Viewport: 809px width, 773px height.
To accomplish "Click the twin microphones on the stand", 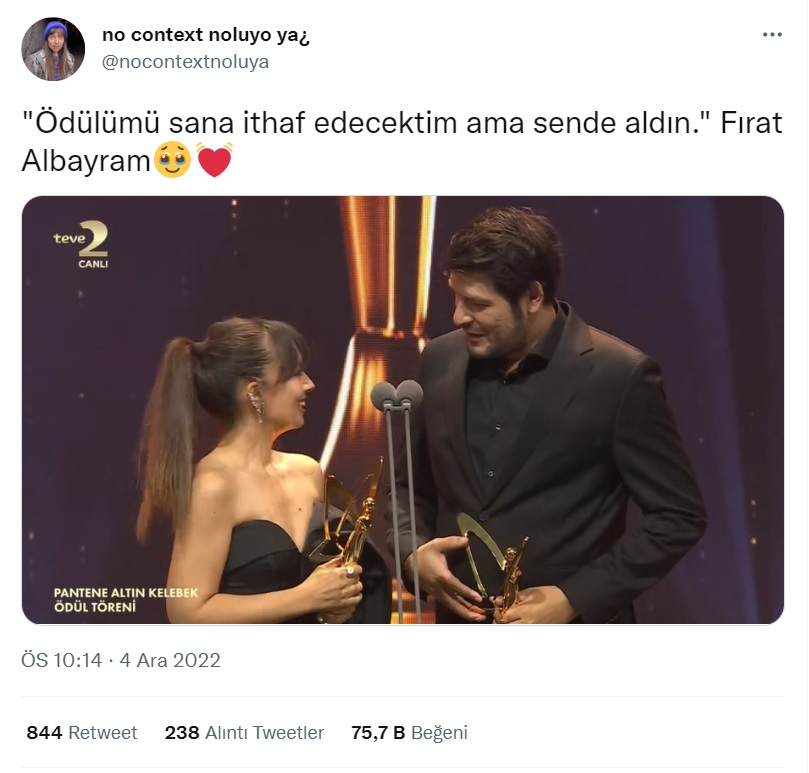I will [x=396, y=393].
